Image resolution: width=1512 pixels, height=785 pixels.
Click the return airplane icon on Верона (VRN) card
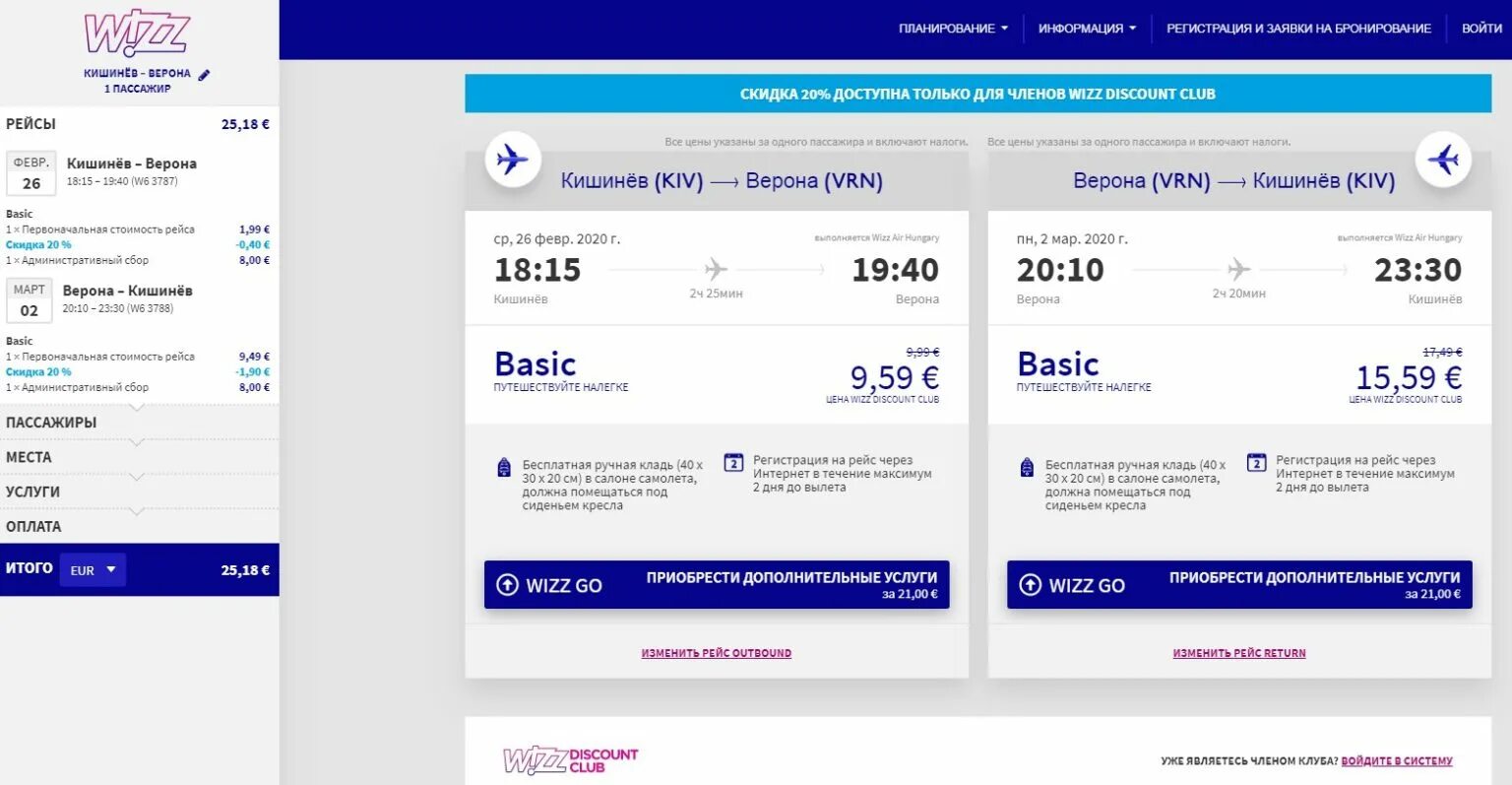[1443, 159]
